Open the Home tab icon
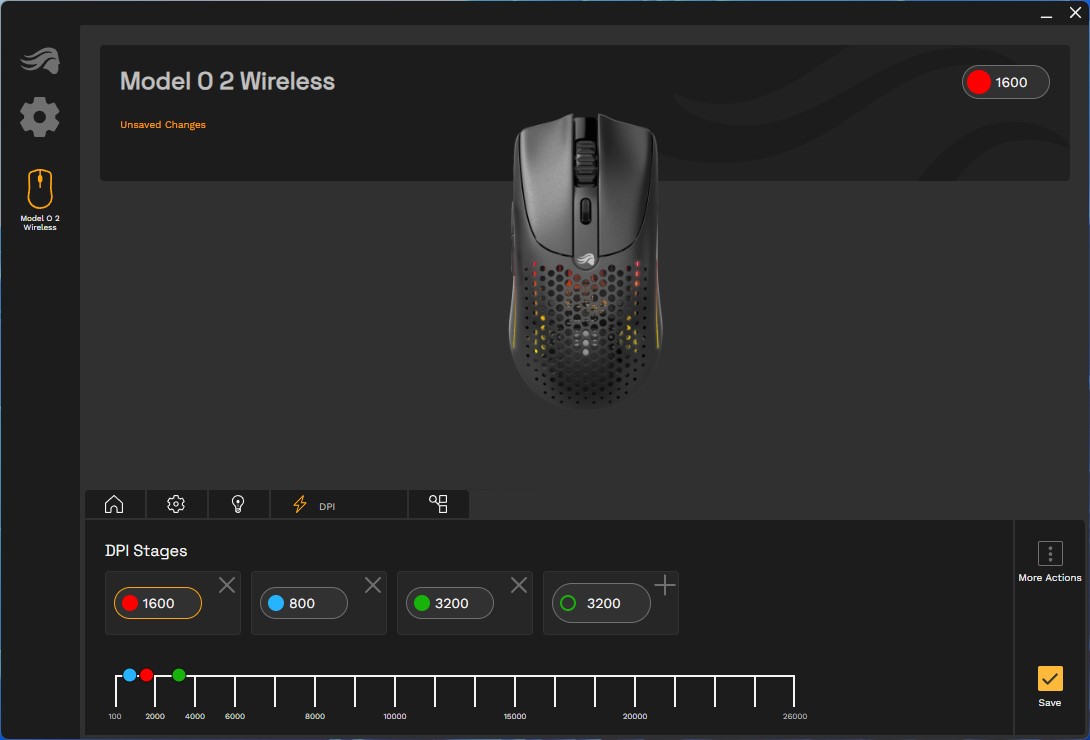1090x740 pixels. 114,504
